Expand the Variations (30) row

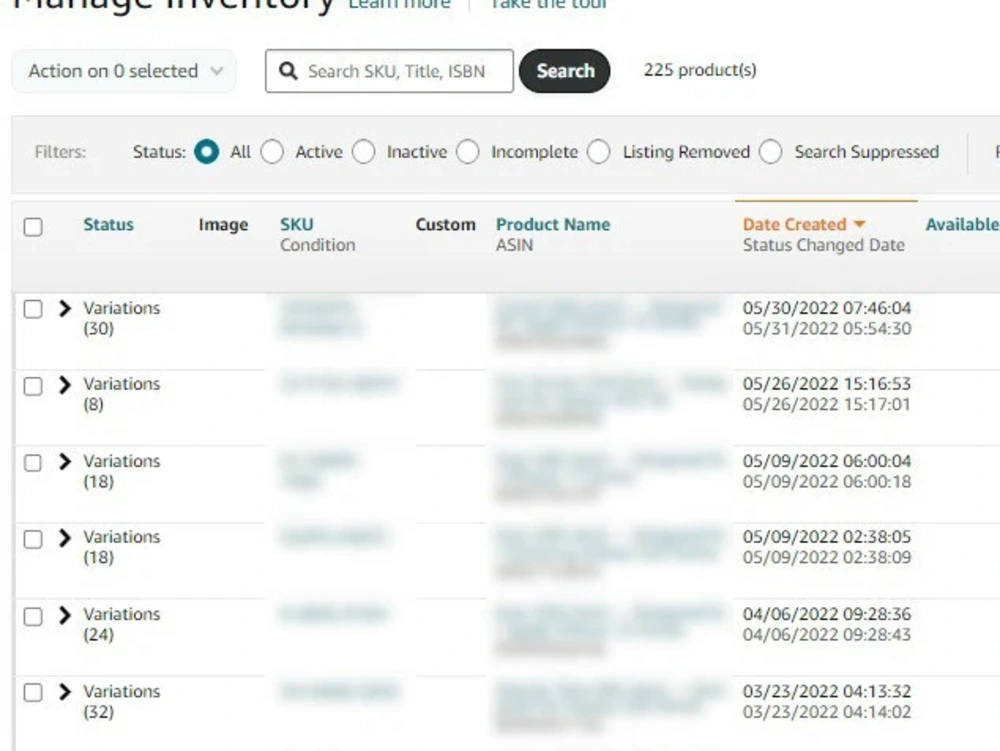click(x=64, y=309)
